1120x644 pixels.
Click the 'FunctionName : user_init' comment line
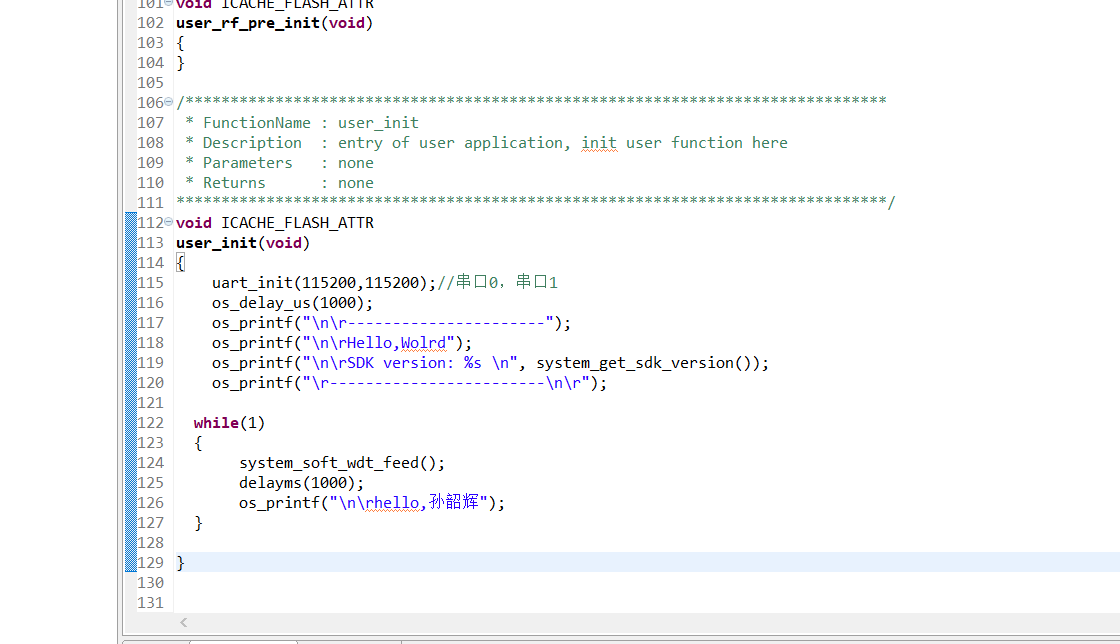coord(301,123)
